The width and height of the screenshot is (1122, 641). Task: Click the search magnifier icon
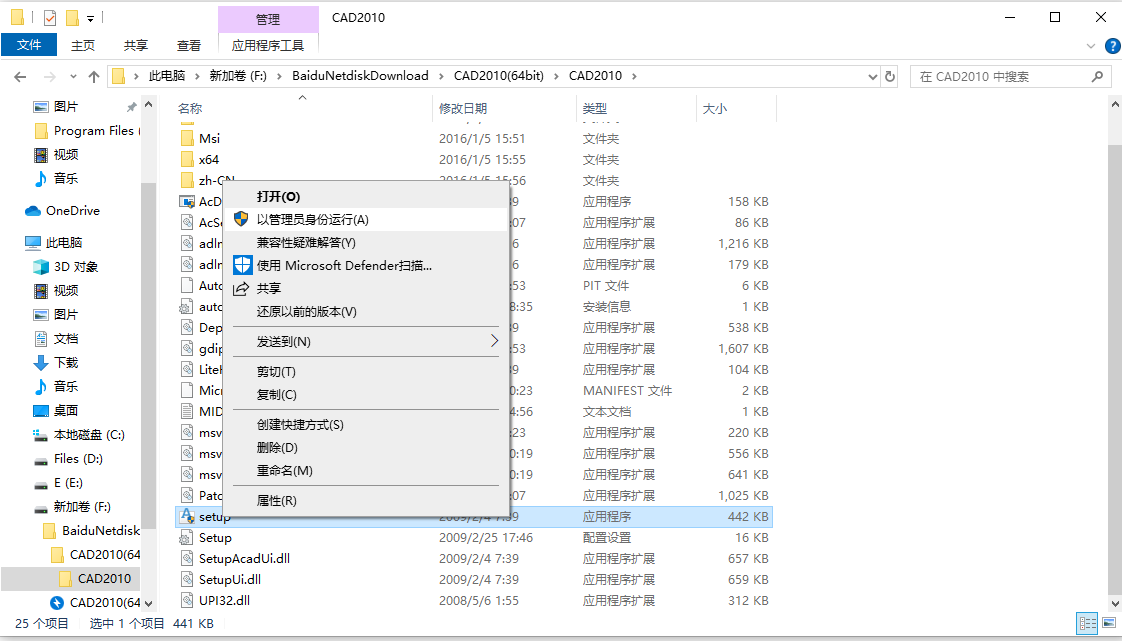point(1097,77)
